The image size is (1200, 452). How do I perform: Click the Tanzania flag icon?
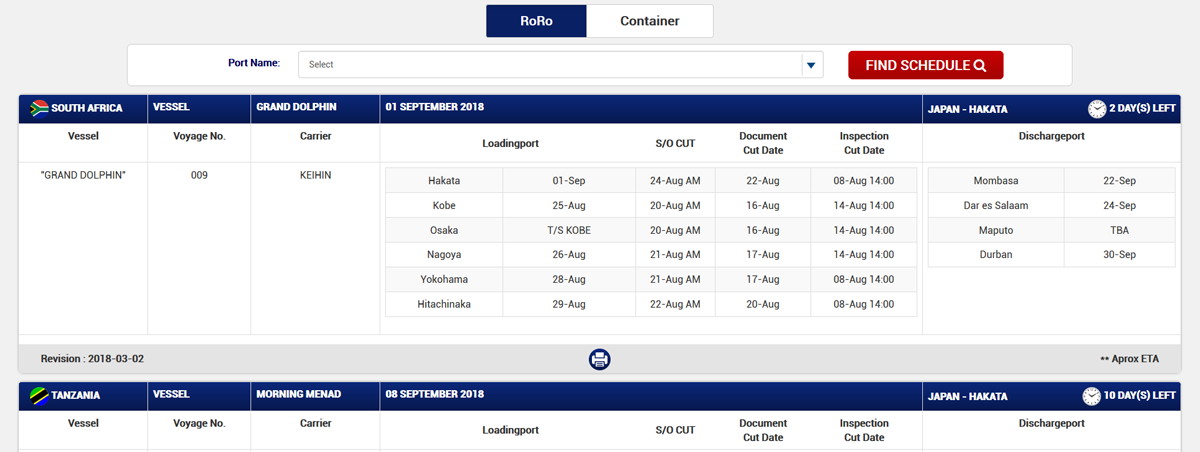[40, 395]
